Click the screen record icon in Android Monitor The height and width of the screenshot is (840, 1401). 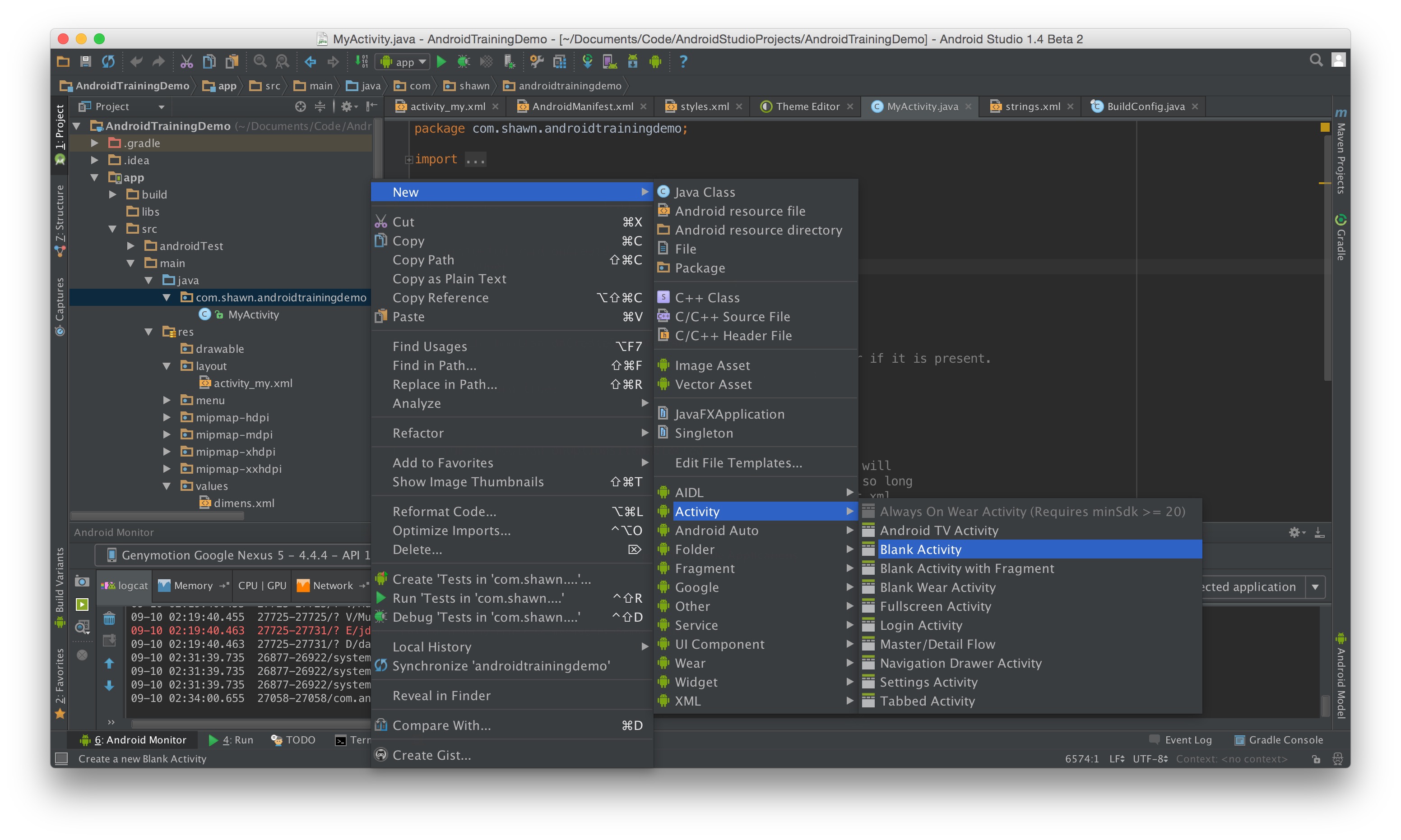pyautogui.click(x=82, y=605)
